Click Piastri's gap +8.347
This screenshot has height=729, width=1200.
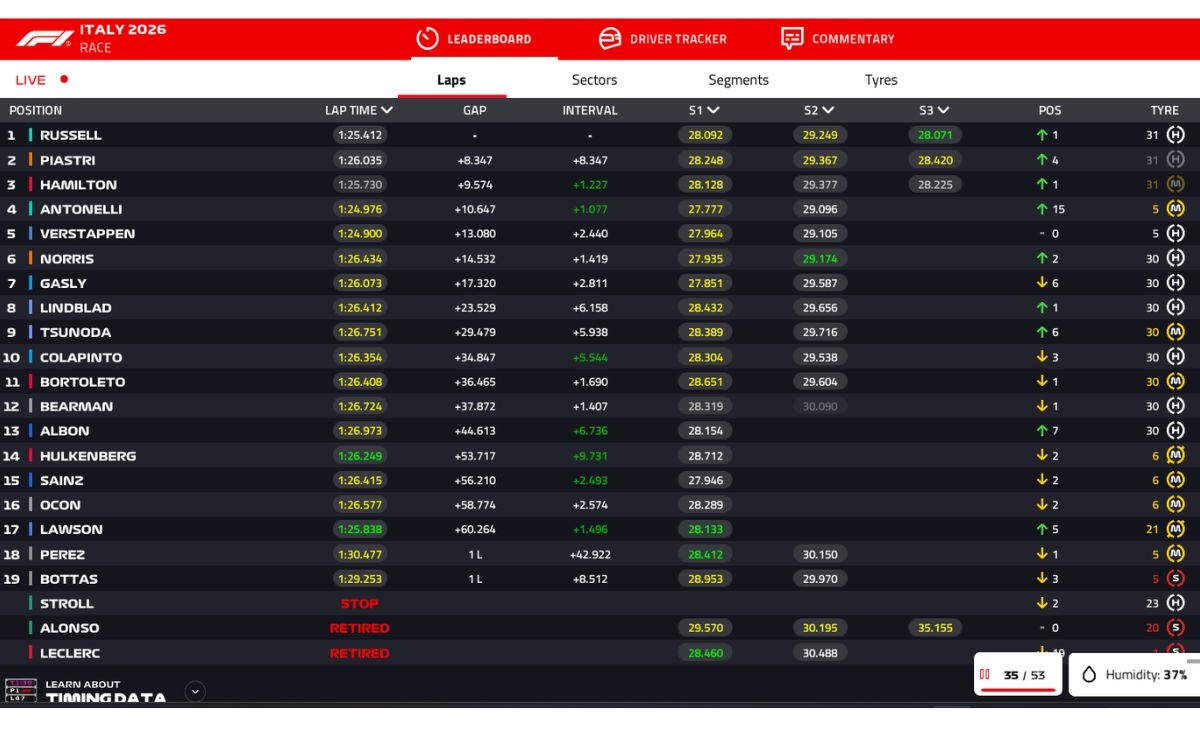pyautogui.click(x=475, y=160)
